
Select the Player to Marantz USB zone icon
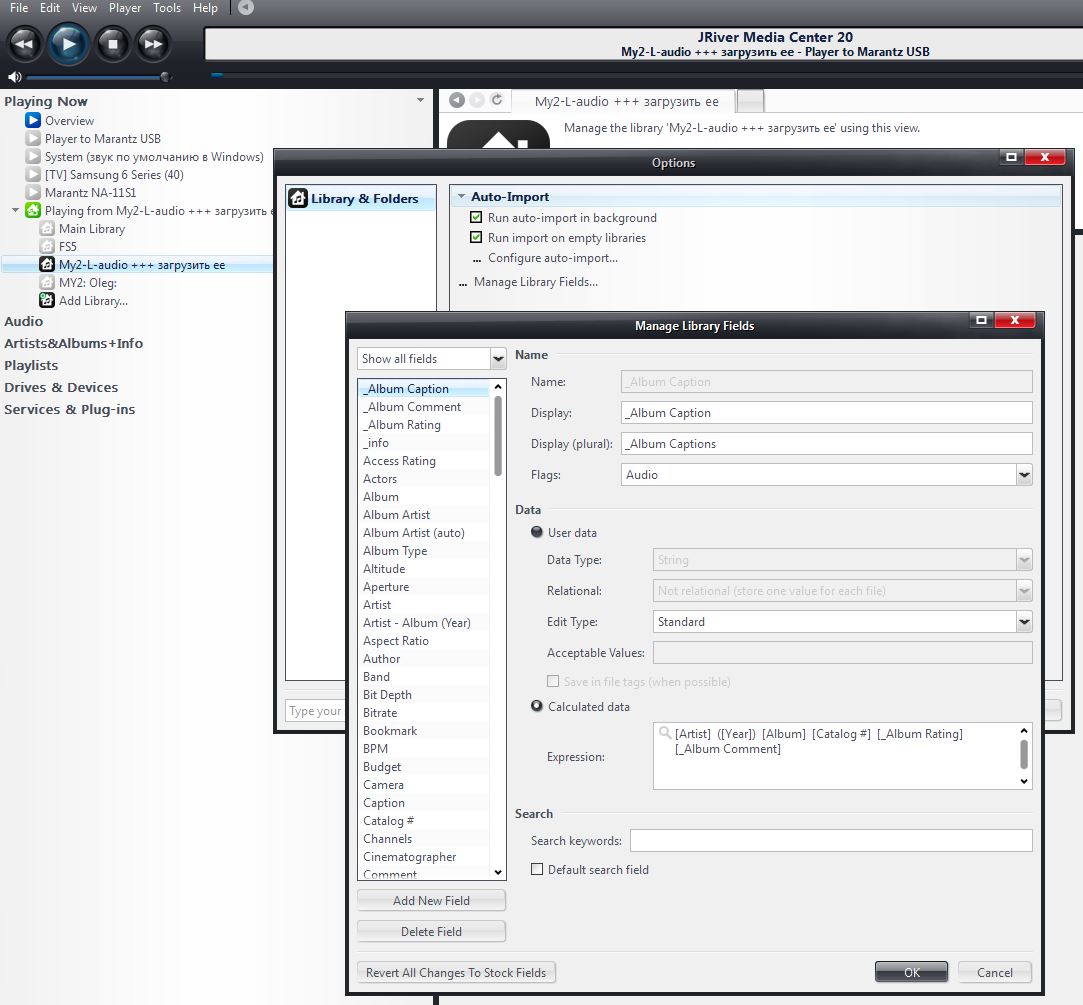pos(32,138)
